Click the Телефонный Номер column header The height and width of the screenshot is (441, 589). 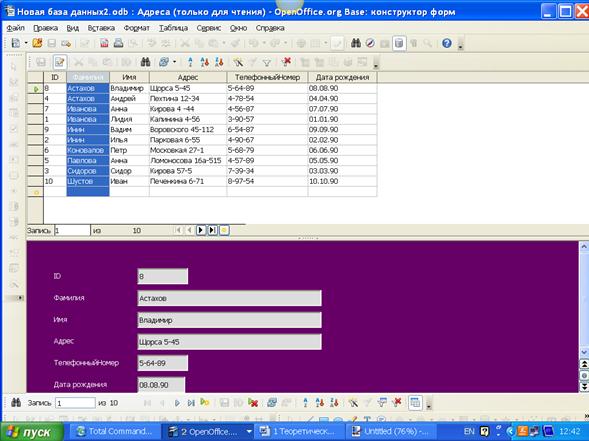pyautogui.click(x=267, y=77)
